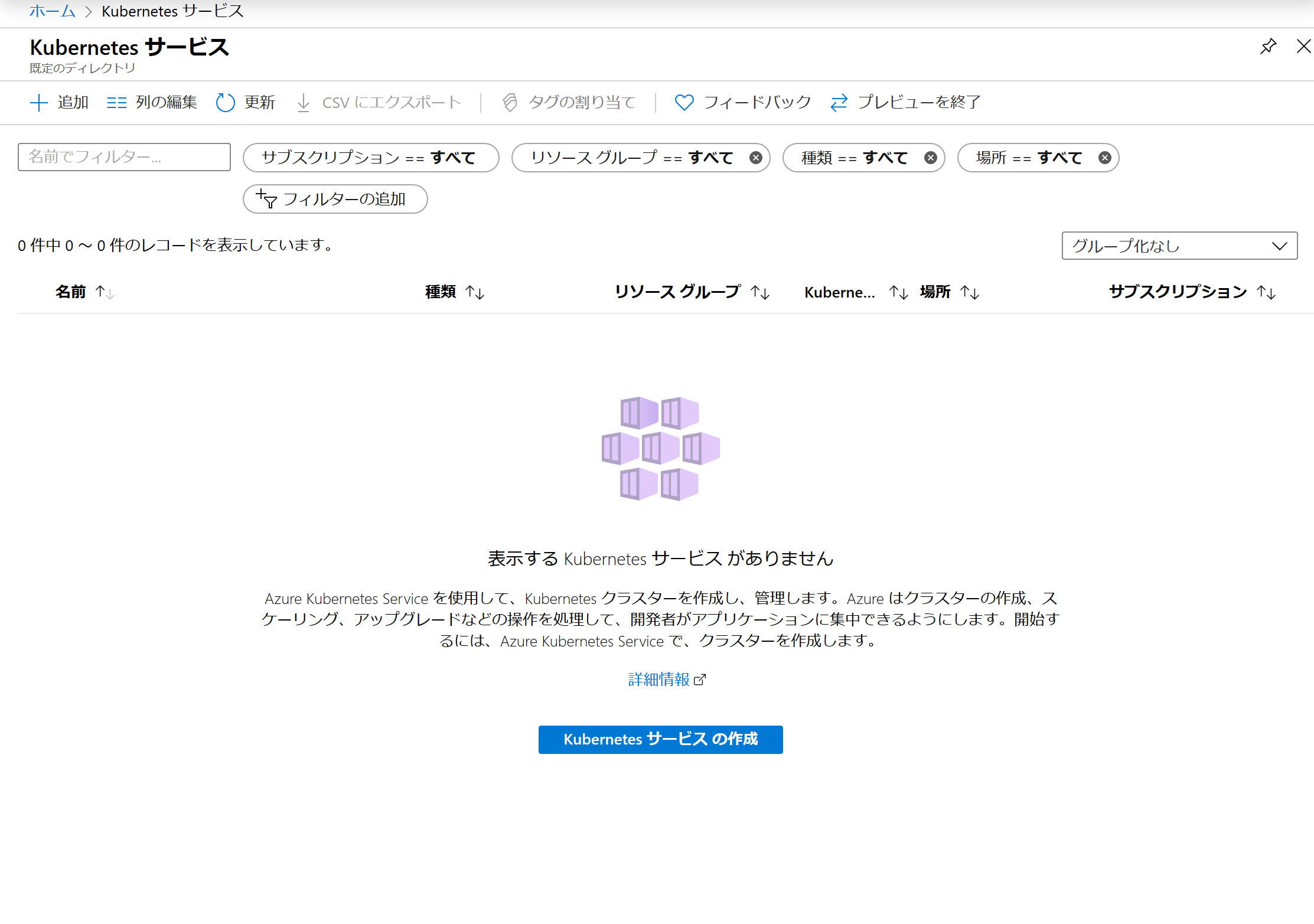Click the フィードバック toolbar label

[x=758, y=103]
